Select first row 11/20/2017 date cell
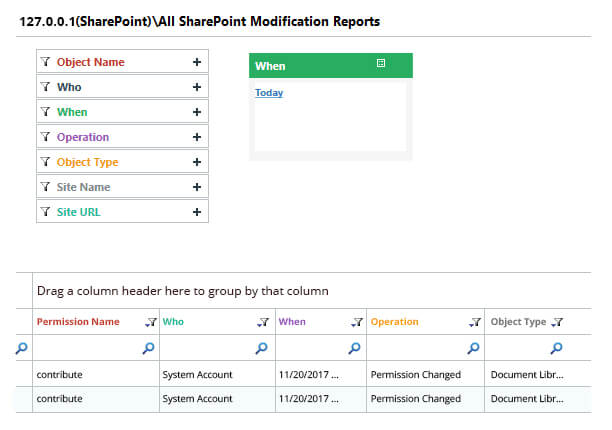 [x=321, y=374]
